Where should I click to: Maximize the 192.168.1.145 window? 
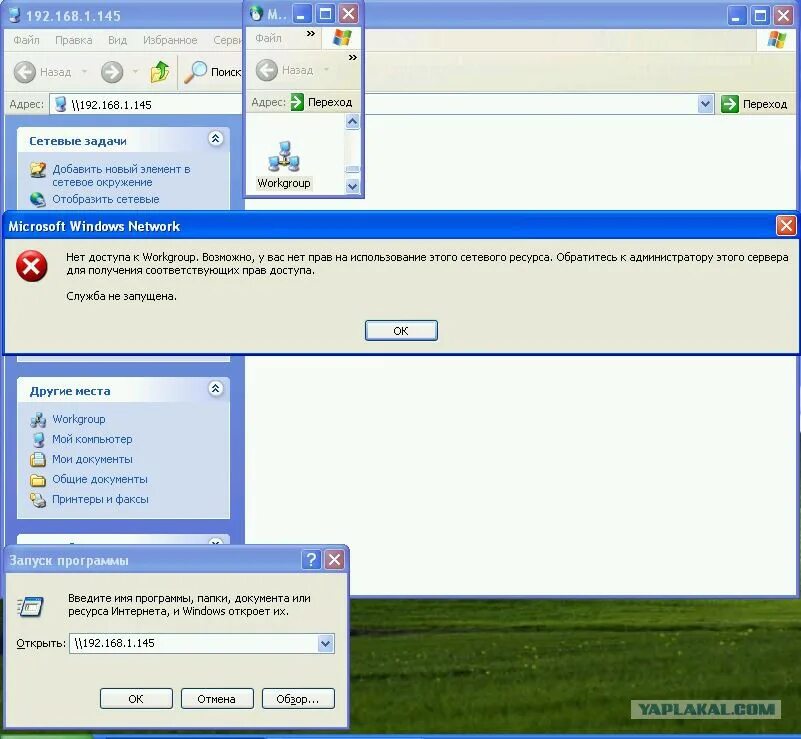[760, 16]
